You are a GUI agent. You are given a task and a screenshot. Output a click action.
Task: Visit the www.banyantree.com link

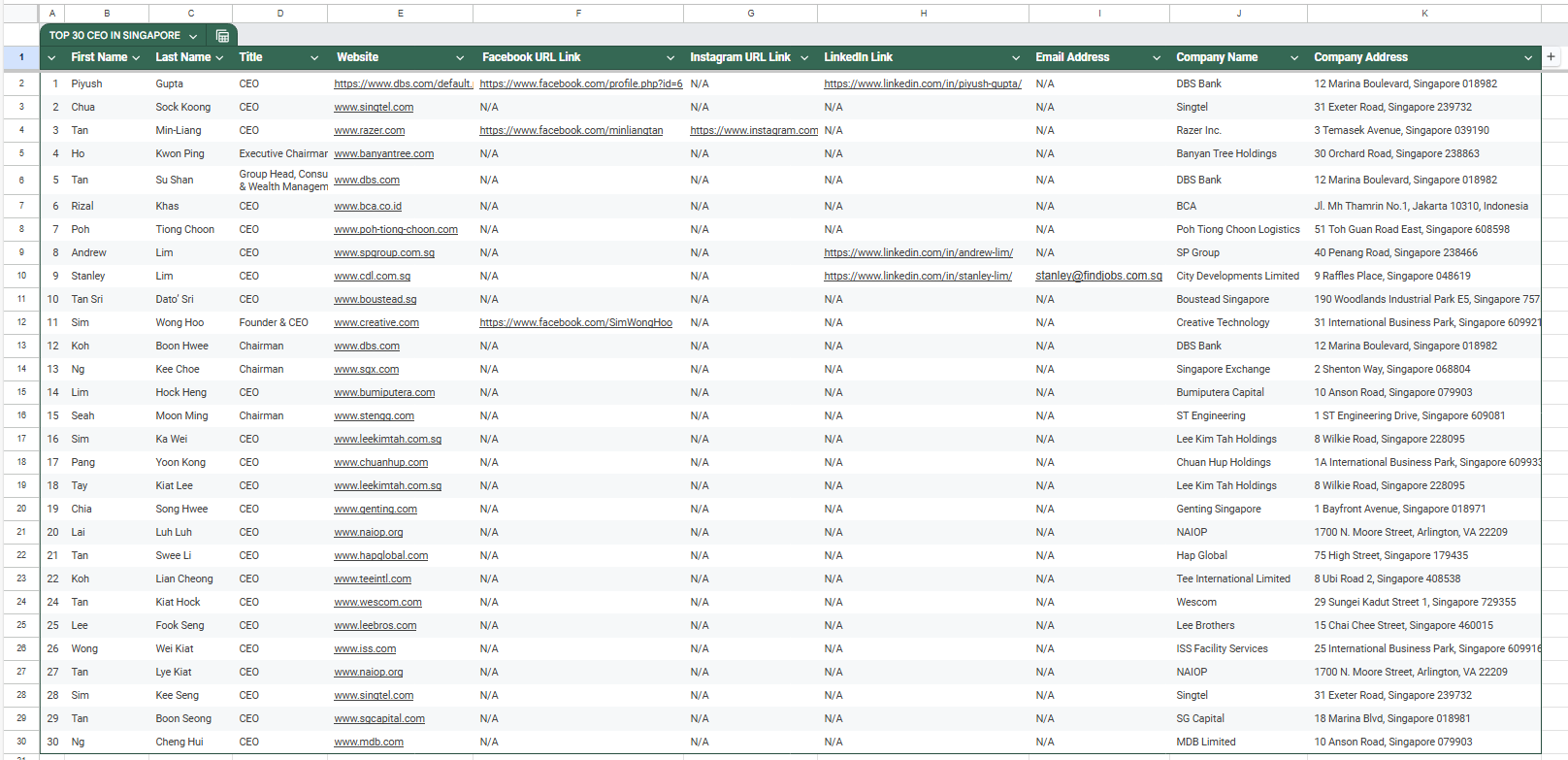[x=384, y=154]
